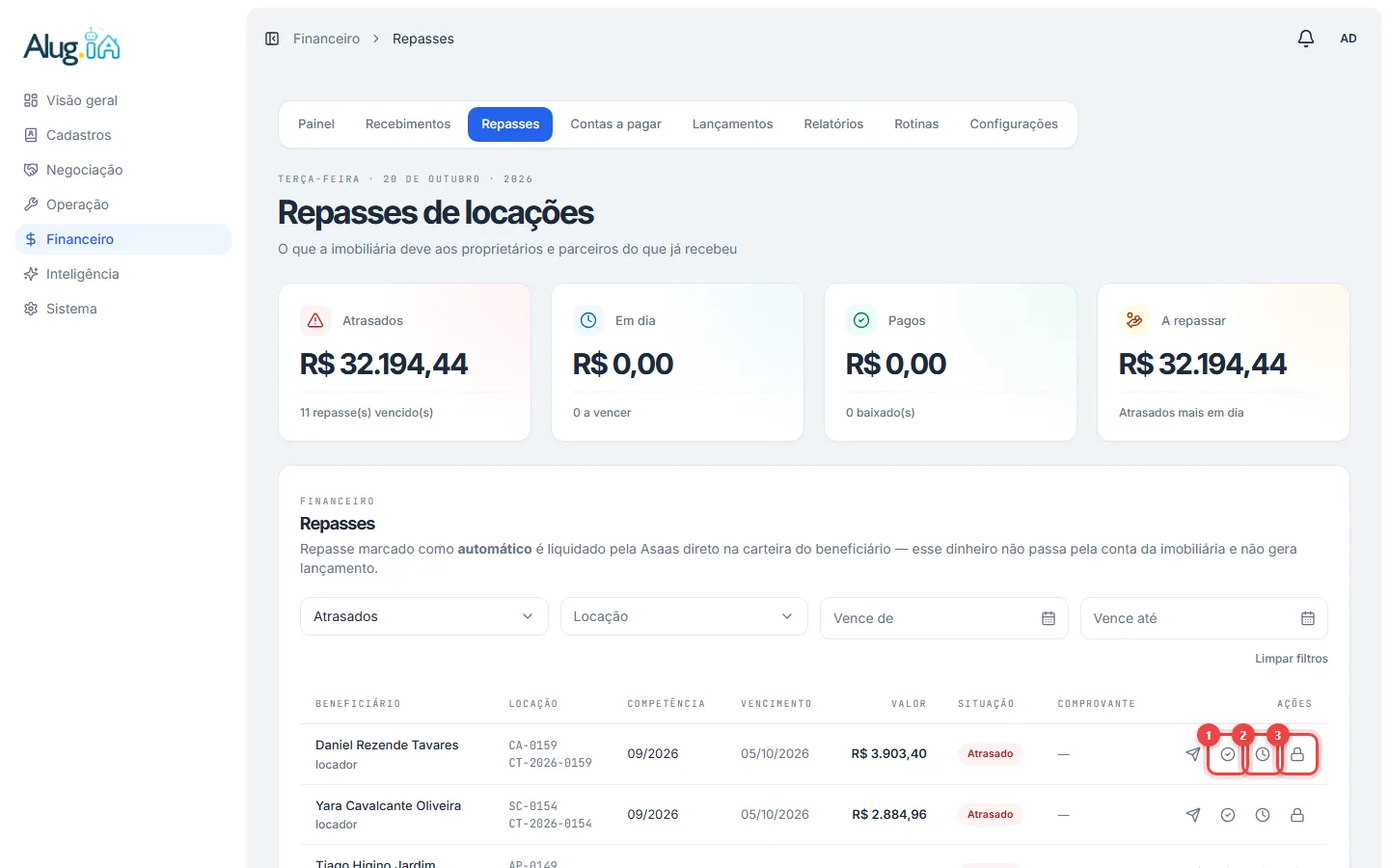Click the Vencimento column header

[776, 704]
